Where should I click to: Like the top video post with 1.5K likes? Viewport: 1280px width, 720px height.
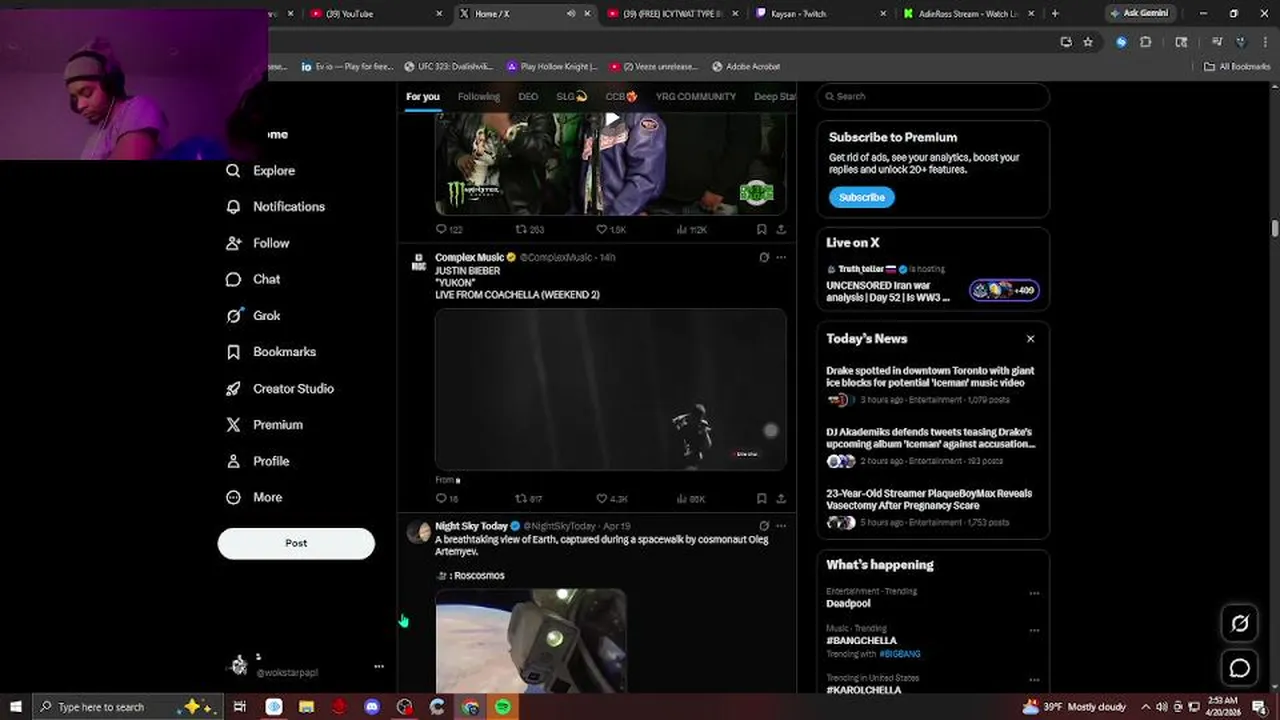click(602, 230)
